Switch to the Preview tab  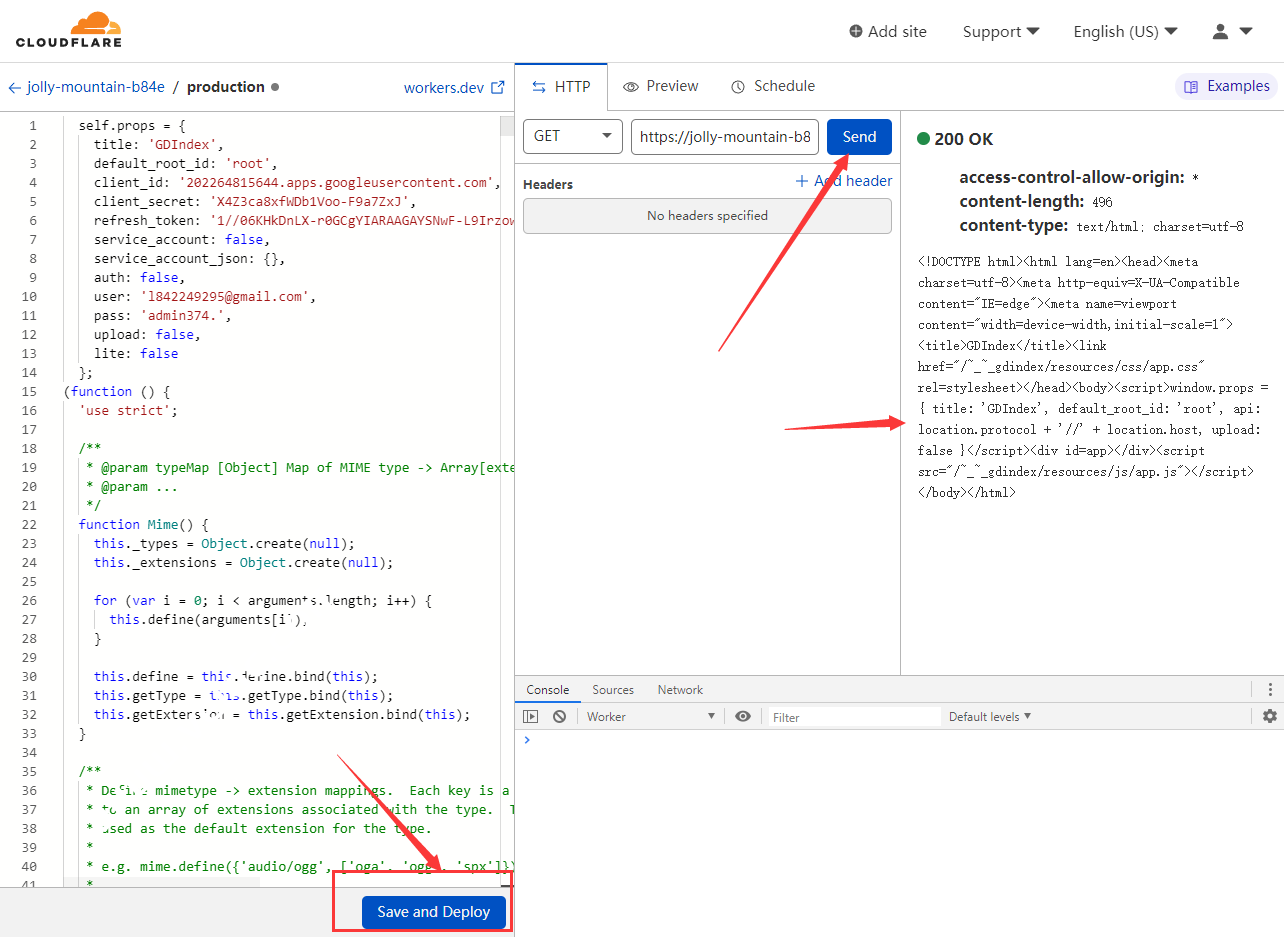pyautogui.click(x=660, y=86)
